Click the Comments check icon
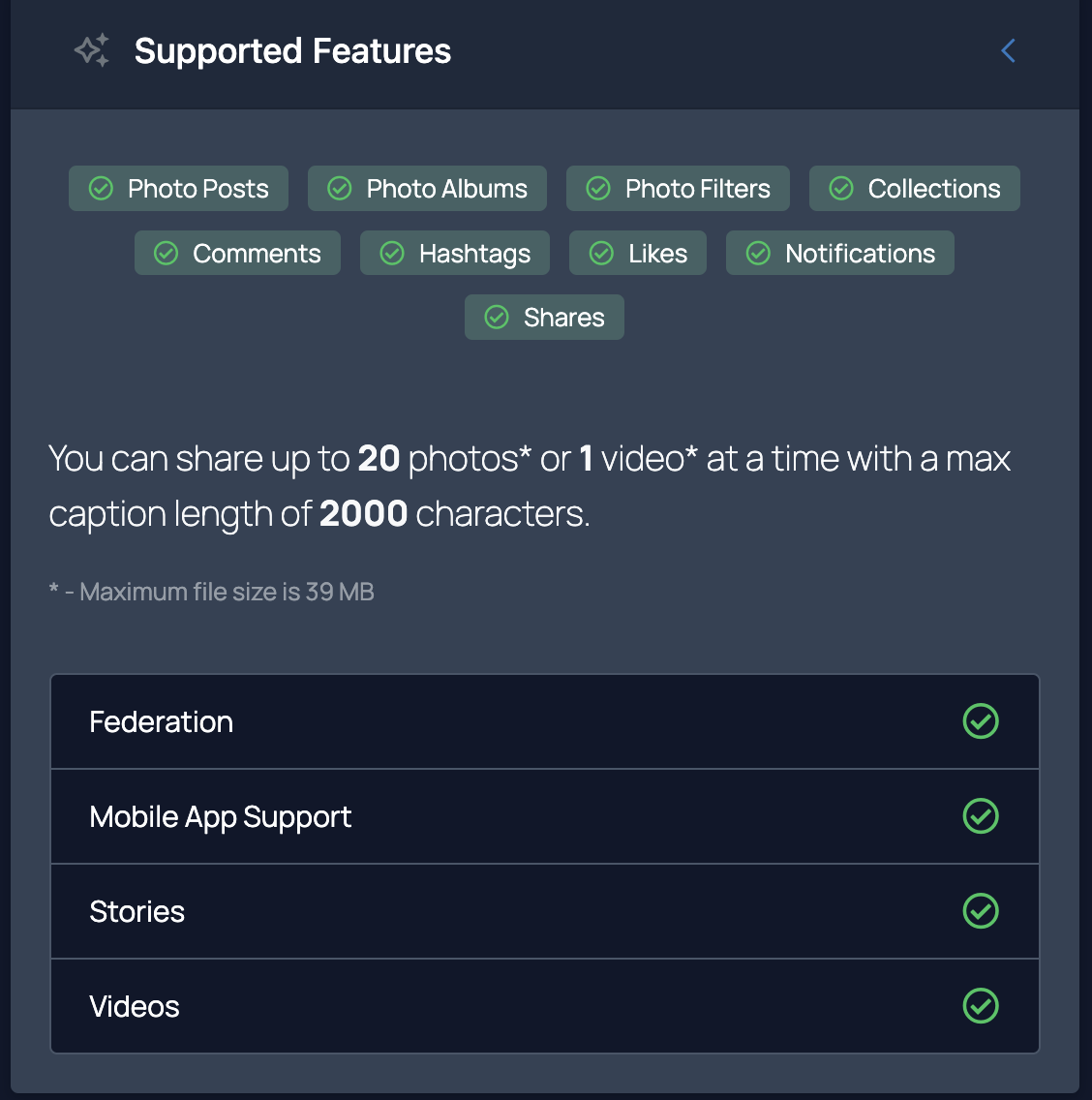Image resolution: width=1092 pixels, height=1100 pixels. [x=167, y=254]
